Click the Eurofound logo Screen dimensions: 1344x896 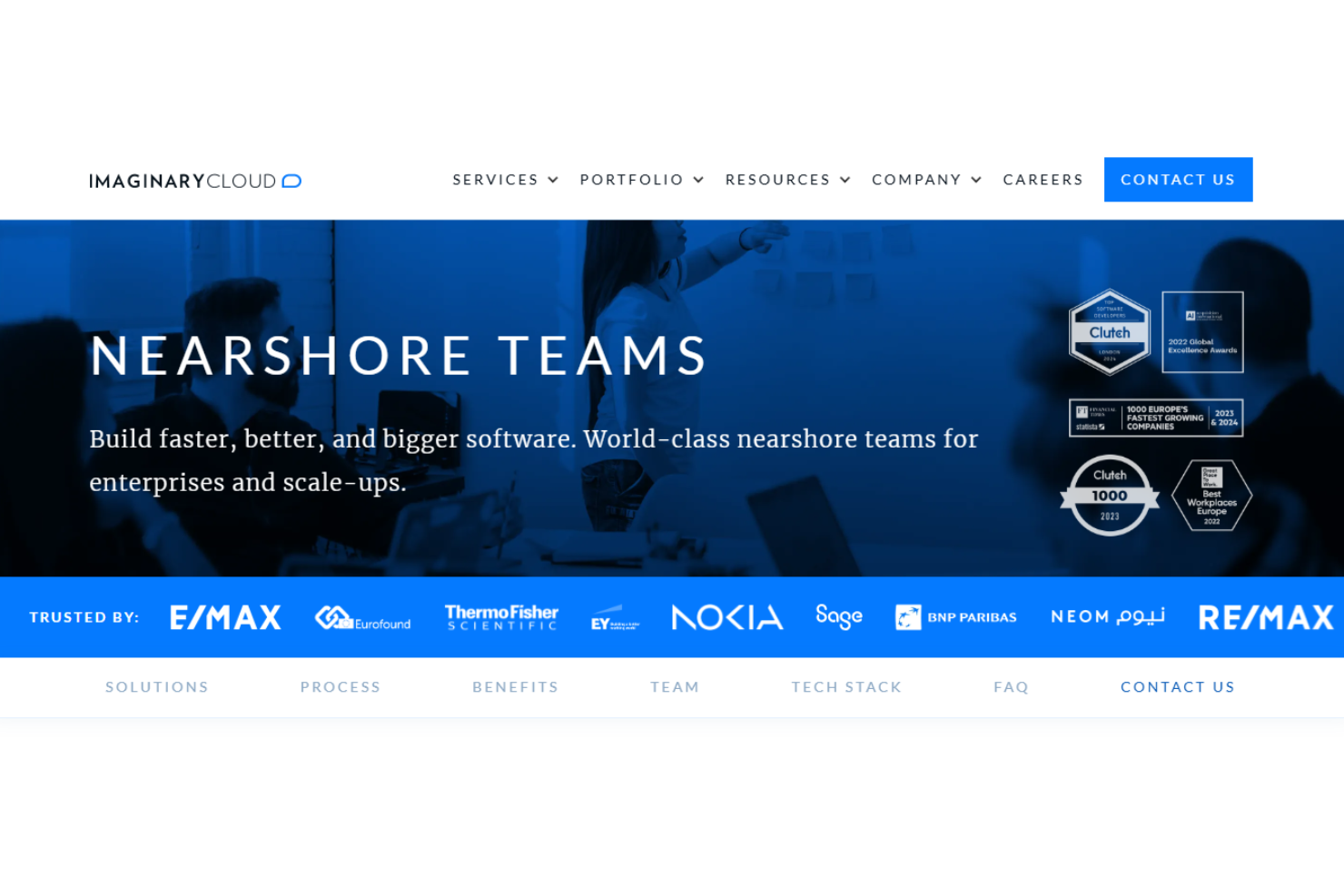(x=362, y=616)
